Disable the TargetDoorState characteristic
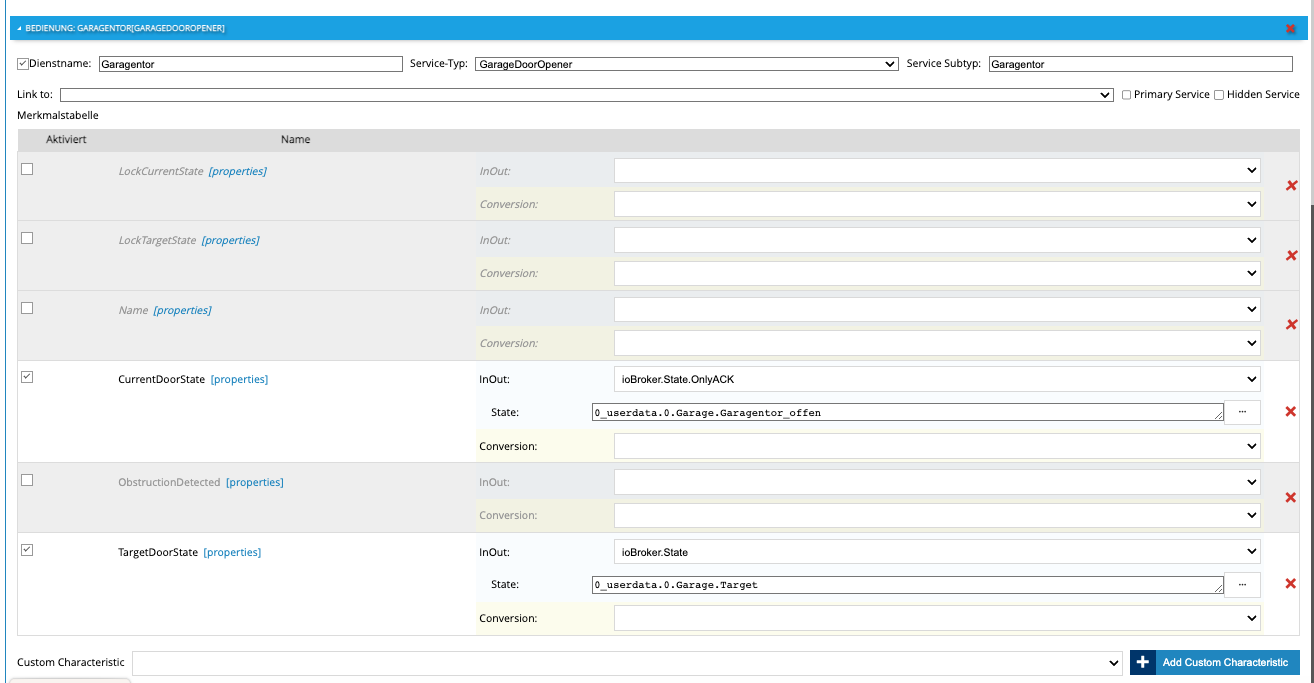 tap(27, 550)
